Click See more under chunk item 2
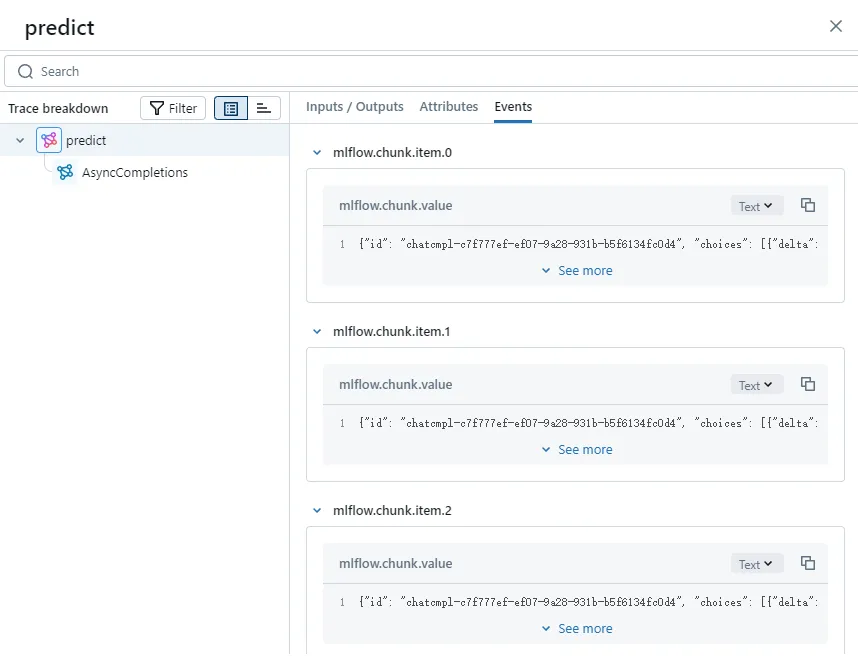Screen dimensions: 858x659 tap(577, 629)
